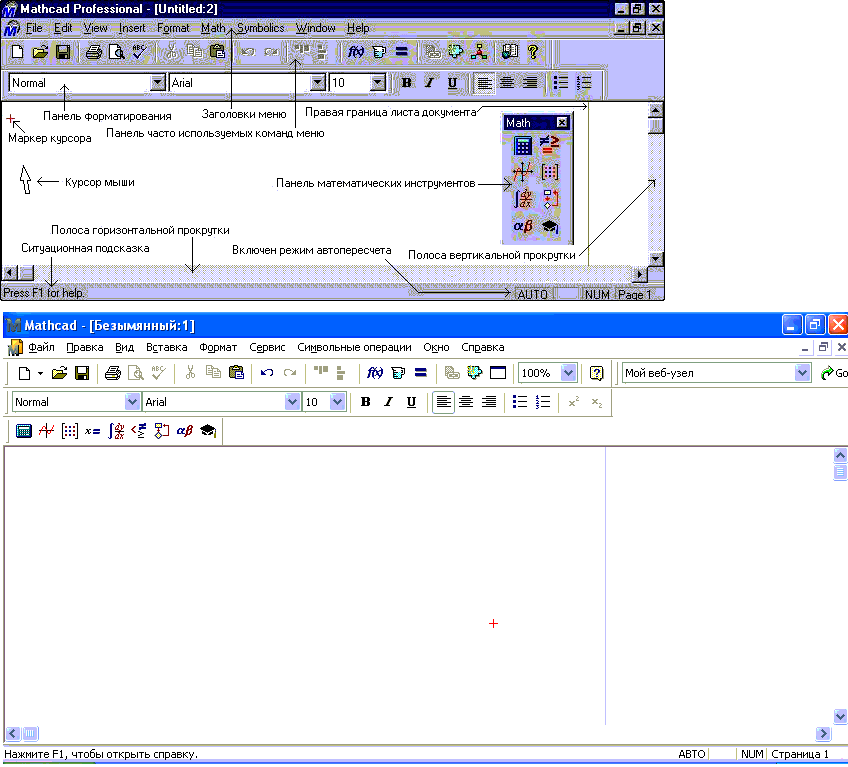Expand Arial font dropdown in Mathcad Professional window

click(317, 83)
